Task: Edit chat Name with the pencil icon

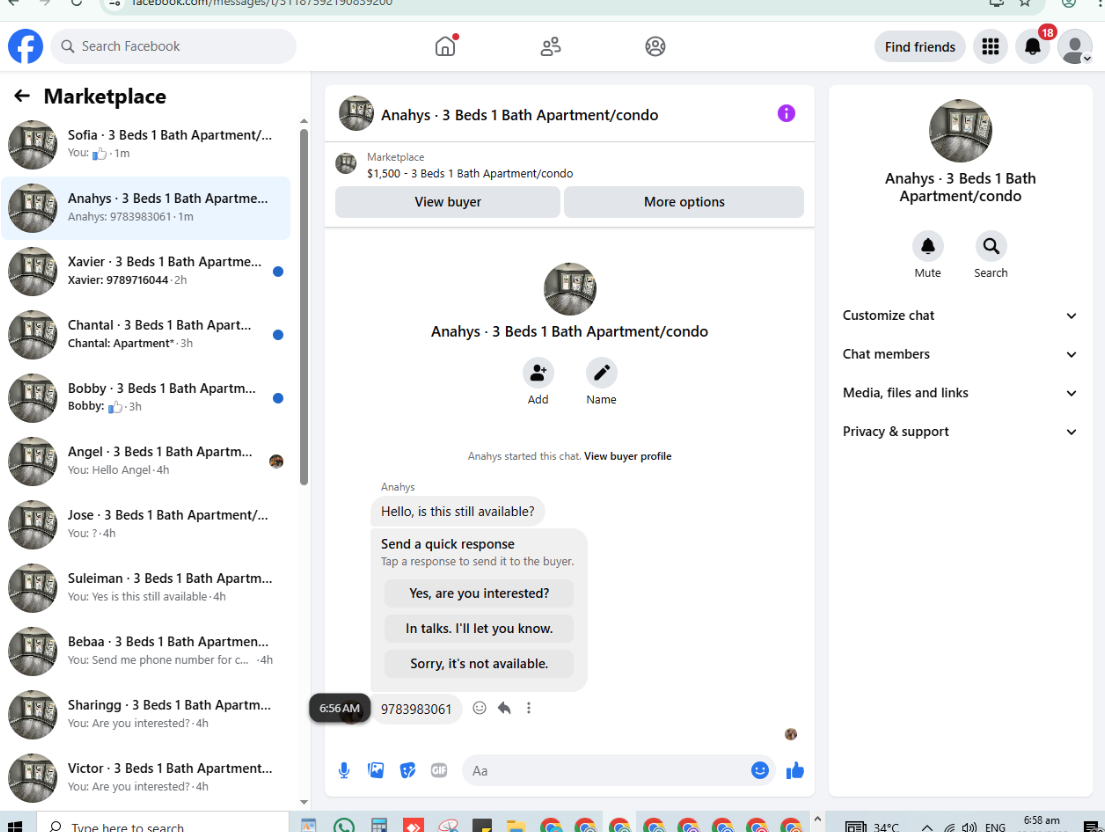Action: pos(601,373)
